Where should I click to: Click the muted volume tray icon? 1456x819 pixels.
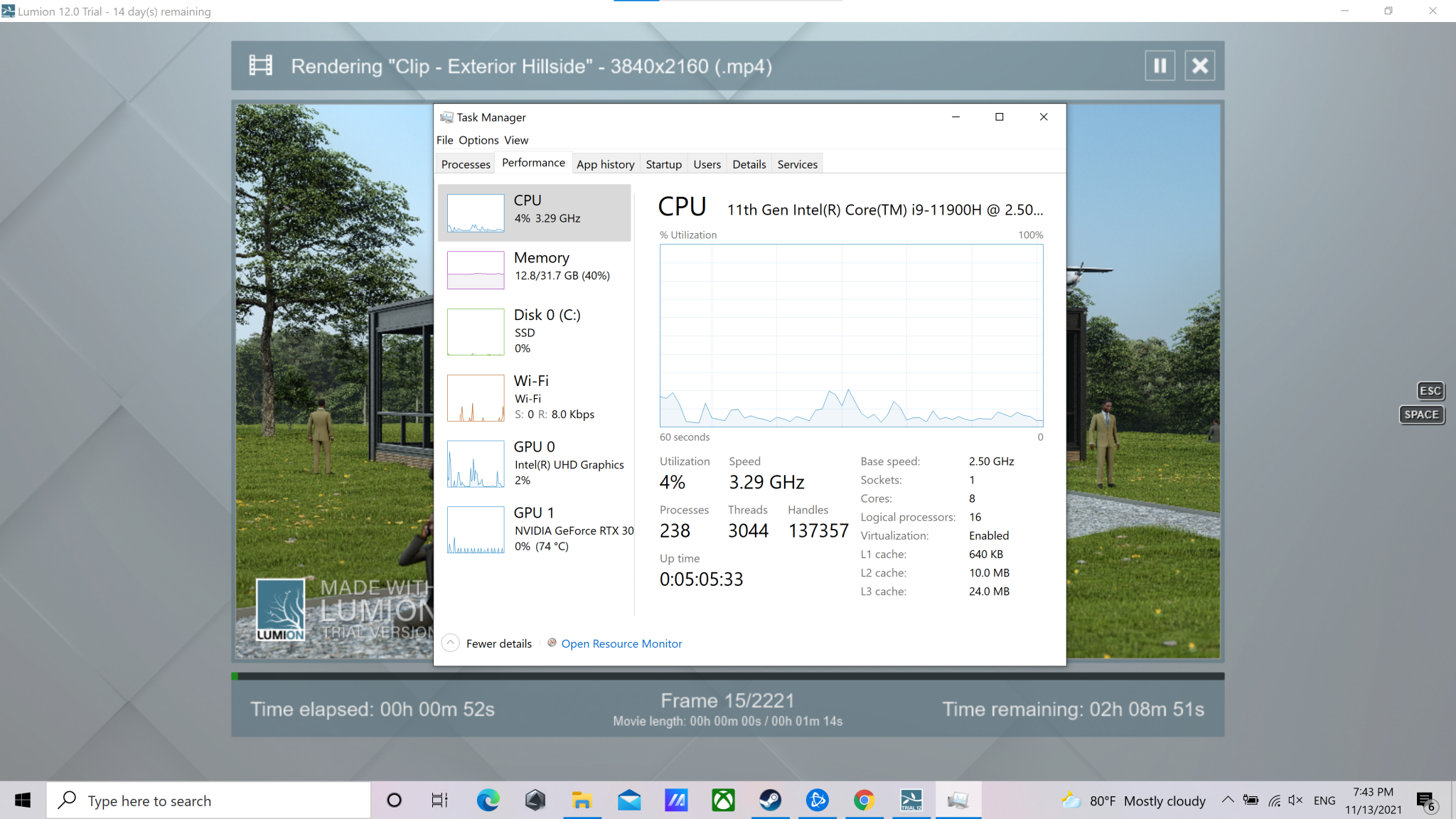click(1295, 800)
